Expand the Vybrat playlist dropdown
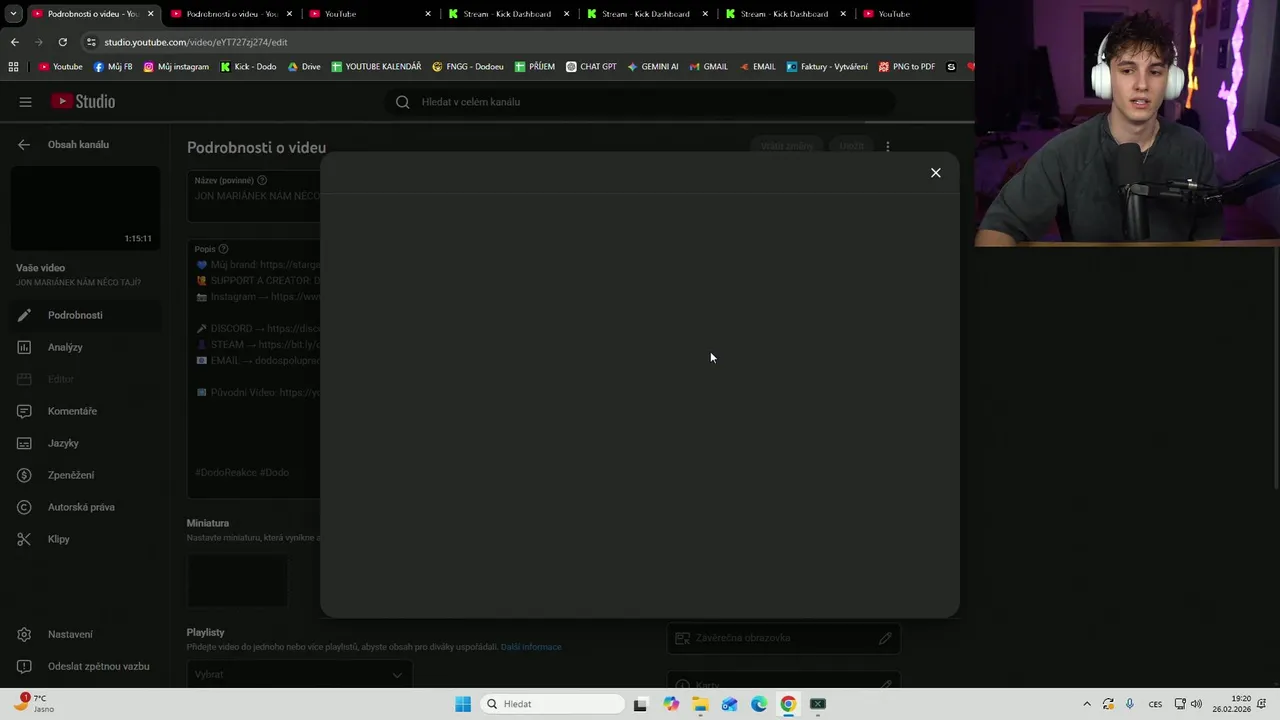The height and width of the screenshot is (720, 1280). pyautogui.click(x=299, y=674)
